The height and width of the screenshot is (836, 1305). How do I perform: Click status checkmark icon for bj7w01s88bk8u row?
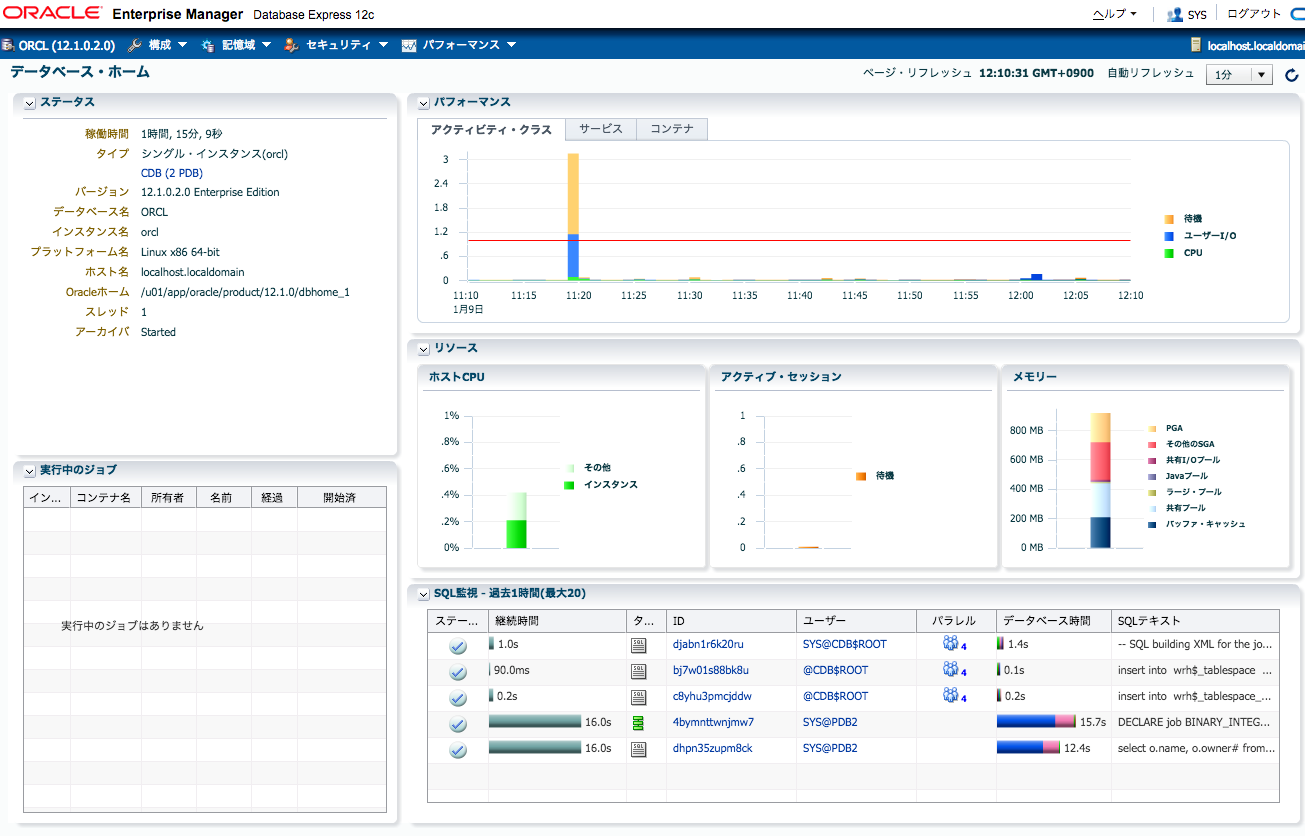point(458,672)
